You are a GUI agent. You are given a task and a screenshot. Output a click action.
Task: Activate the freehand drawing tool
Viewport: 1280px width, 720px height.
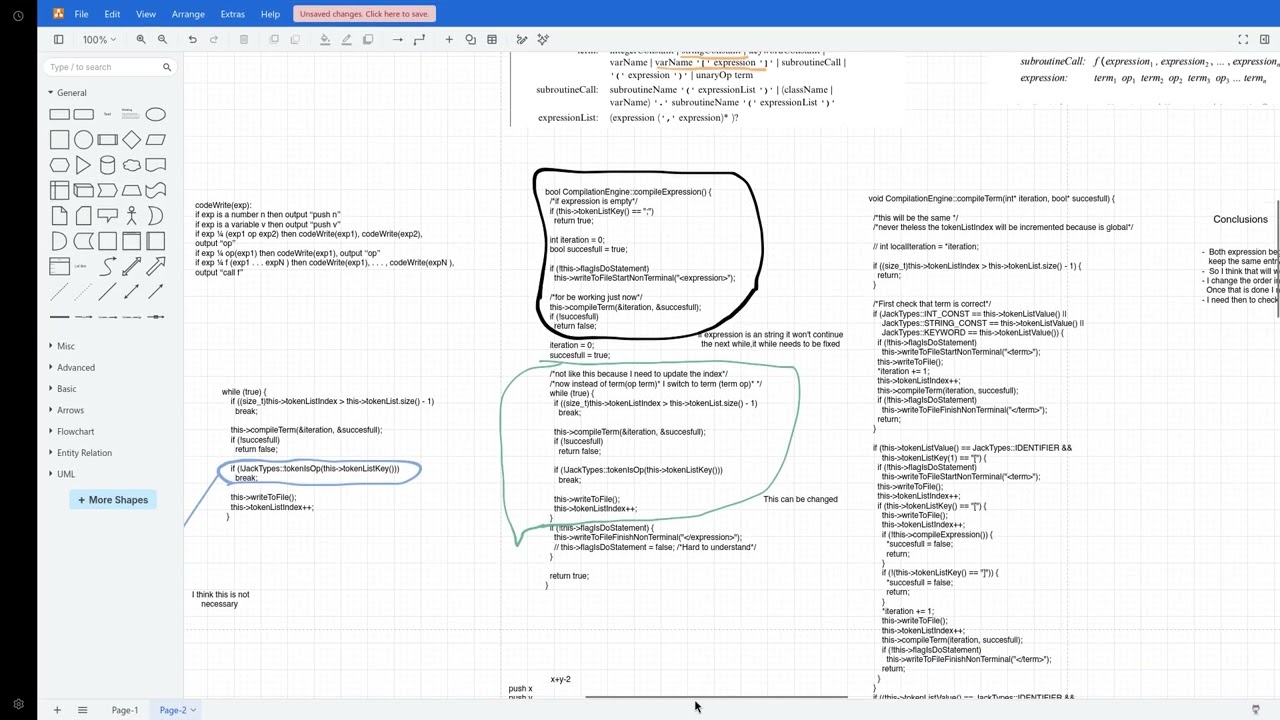[521, 39]
